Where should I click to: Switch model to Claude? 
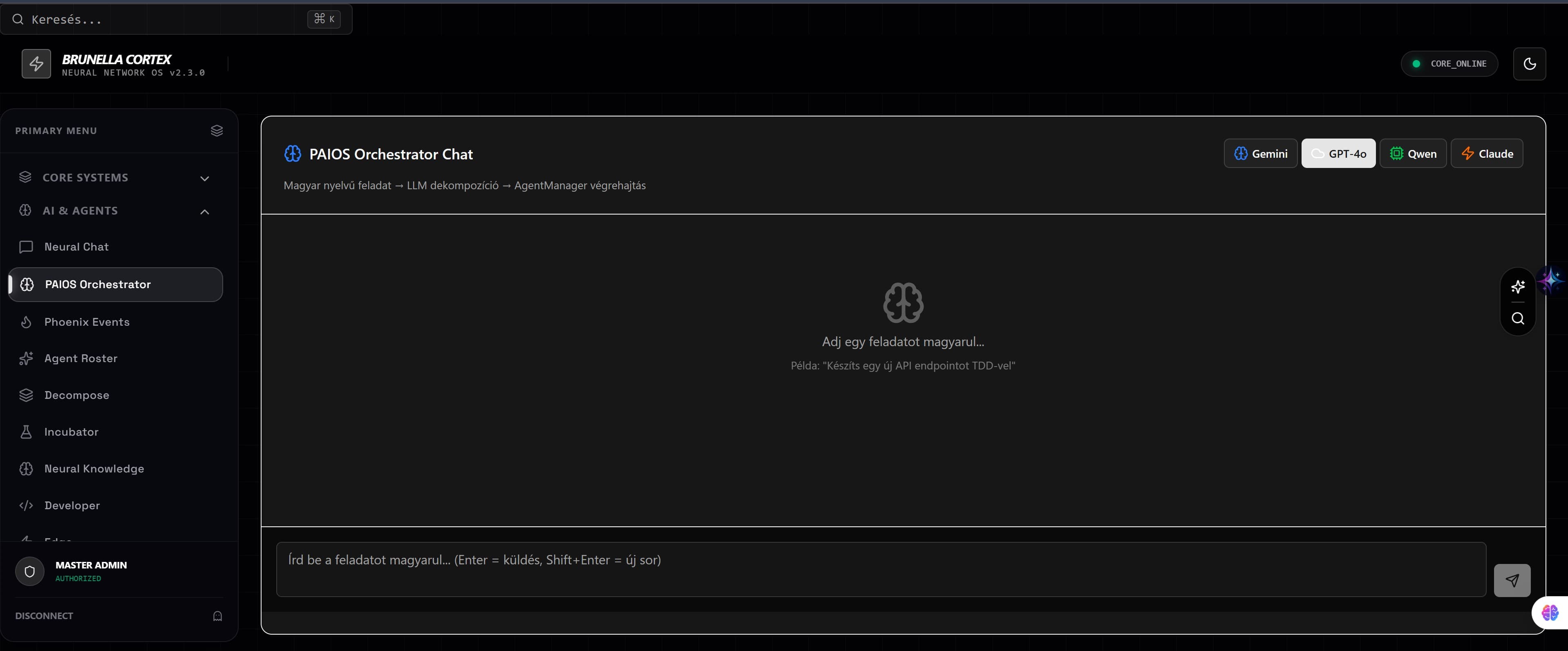coord(1486,154)
